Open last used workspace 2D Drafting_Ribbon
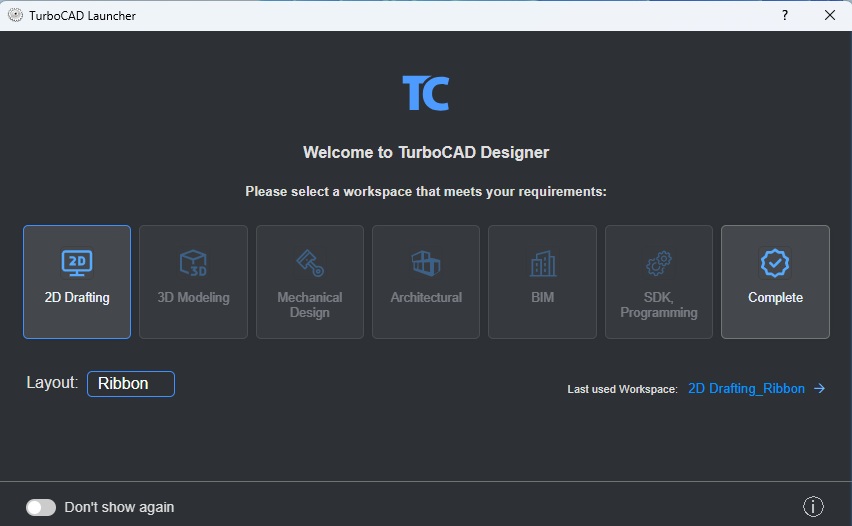The height and width of the screenshot is (526, 852). [x=746, y=389]
